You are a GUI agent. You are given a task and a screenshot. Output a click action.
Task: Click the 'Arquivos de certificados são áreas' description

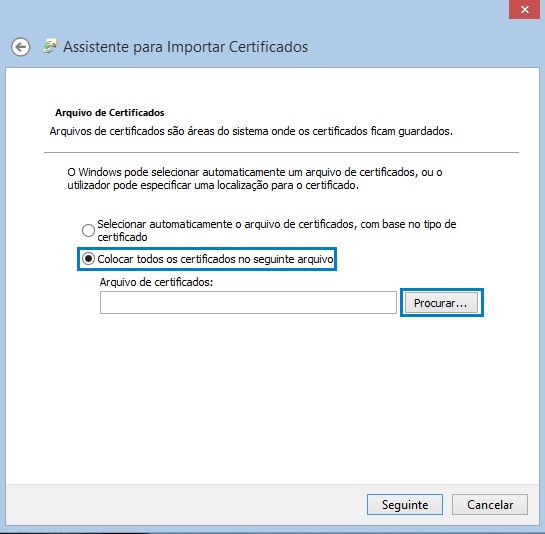click(251, 131)
